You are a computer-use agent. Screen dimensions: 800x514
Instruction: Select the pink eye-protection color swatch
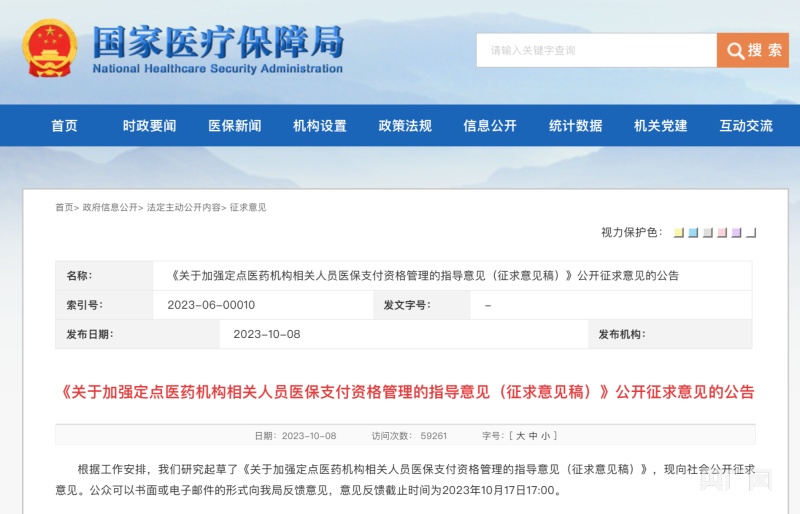point(722,233)
